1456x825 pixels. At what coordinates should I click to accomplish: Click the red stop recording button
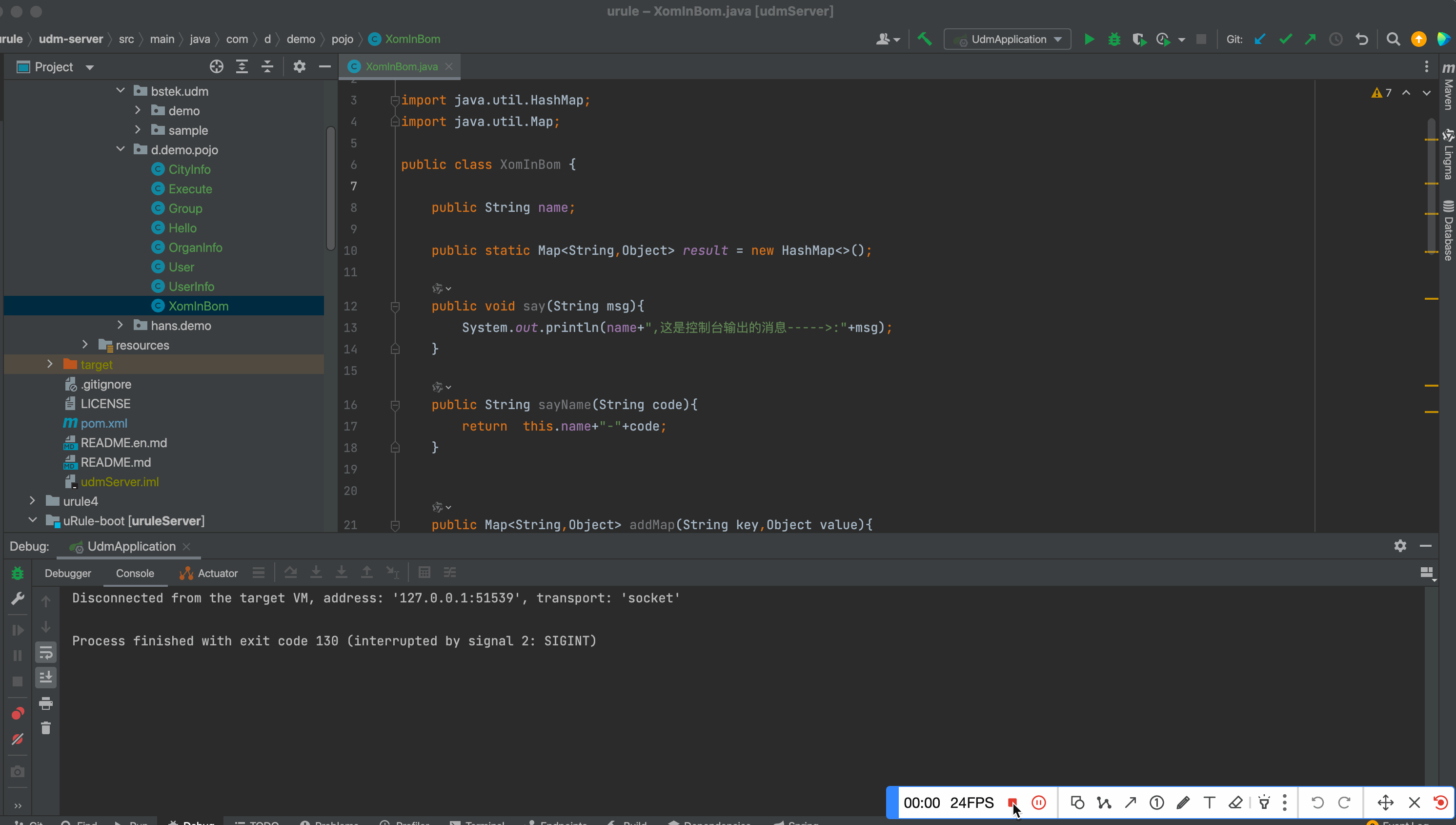pyautogui.click(x=1011, y=803)
